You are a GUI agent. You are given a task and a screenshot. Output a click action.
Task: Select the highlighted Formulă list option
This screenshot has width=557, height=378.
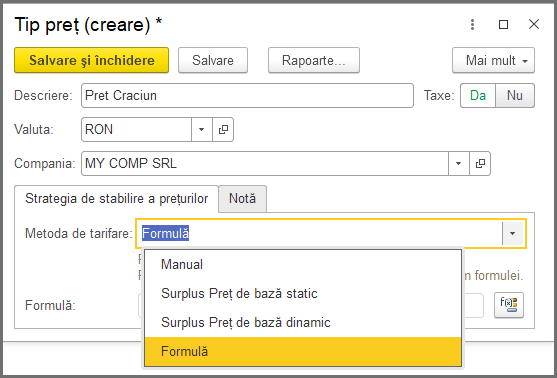point(303,352)
